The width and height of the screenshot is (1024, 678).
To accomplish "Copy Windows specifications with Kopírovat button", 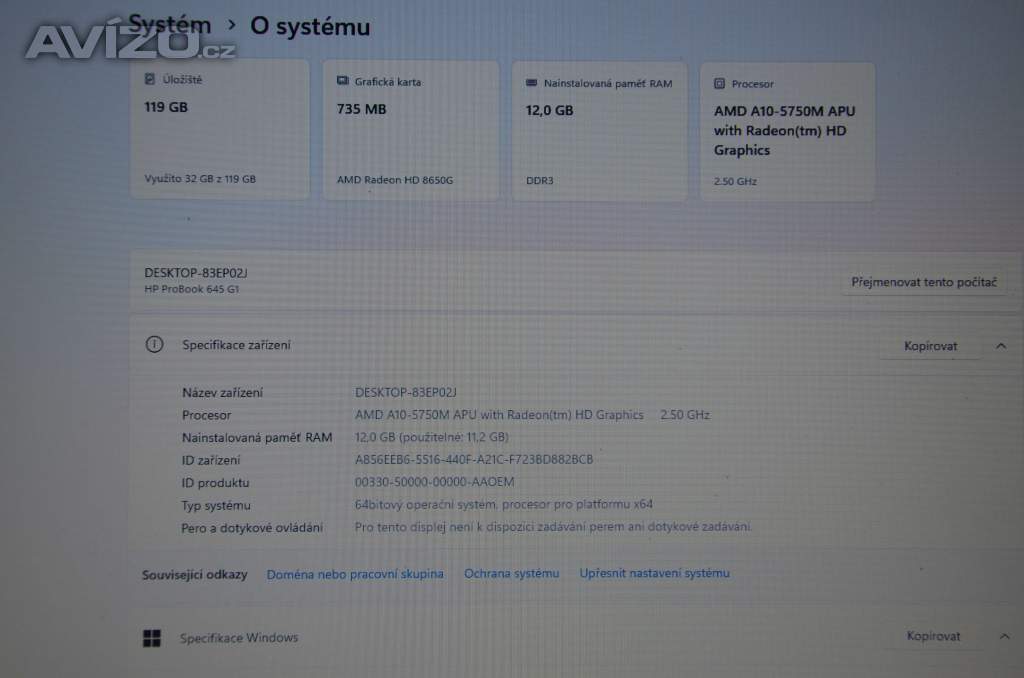I will [933, 636].
